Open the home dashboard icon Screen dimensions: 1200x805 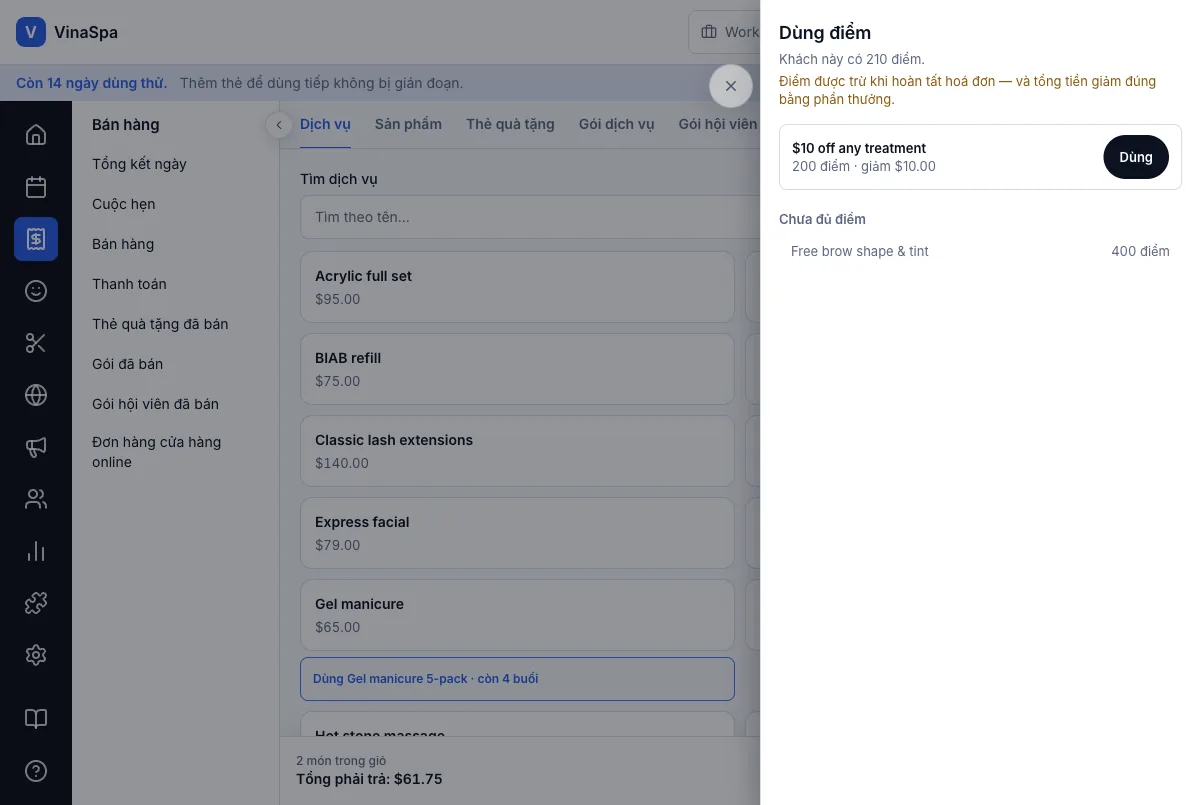36,135
